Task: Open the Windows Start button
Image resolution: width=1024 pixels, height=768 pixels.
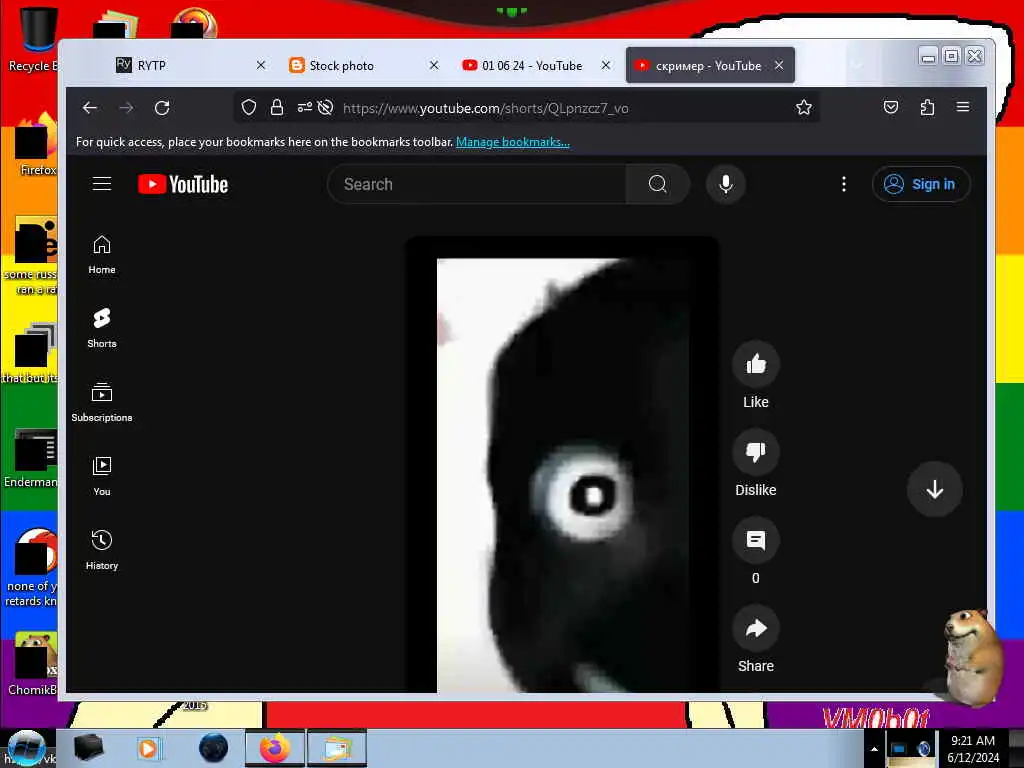Action: 26,748
